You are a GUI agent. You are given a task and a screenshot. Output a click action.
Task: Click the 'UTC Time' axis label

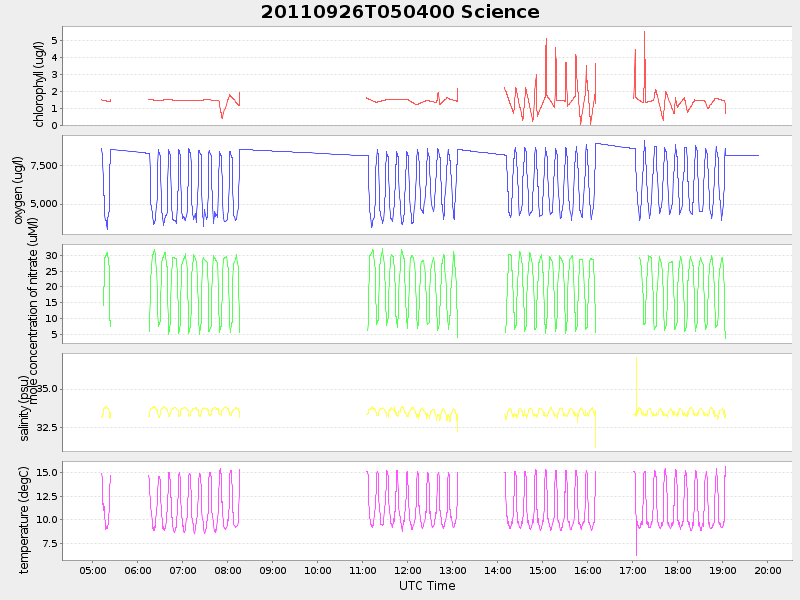(x=427, y=586)
